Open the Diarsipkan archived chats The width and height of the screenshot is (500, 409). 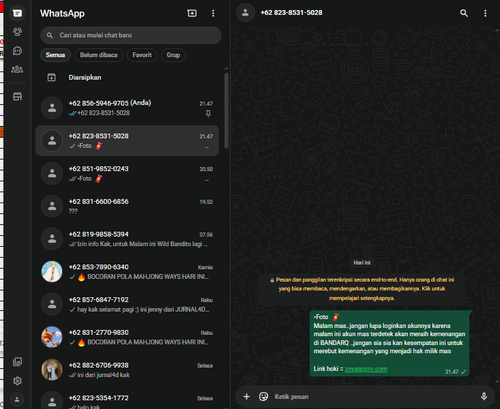pos(127,78)
